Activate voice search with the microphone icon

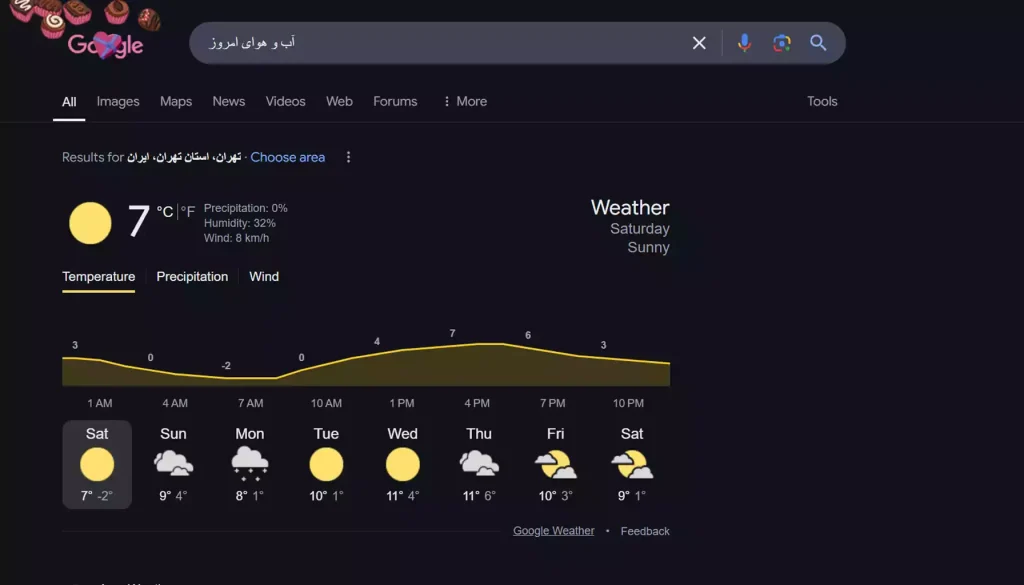tap(744, 42)
